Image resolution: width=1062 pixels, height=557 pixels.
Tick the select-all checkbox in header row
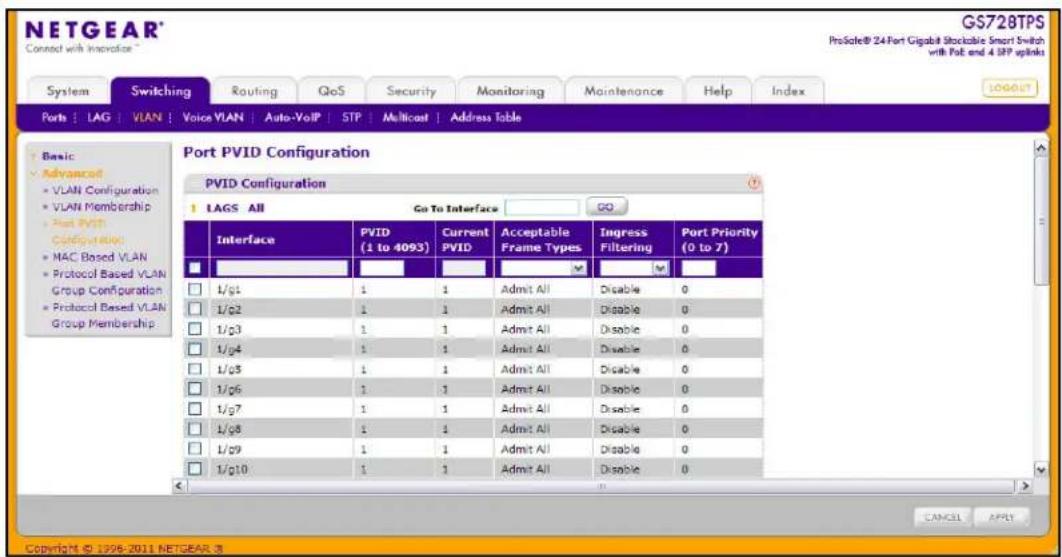(x=195, y=268)
